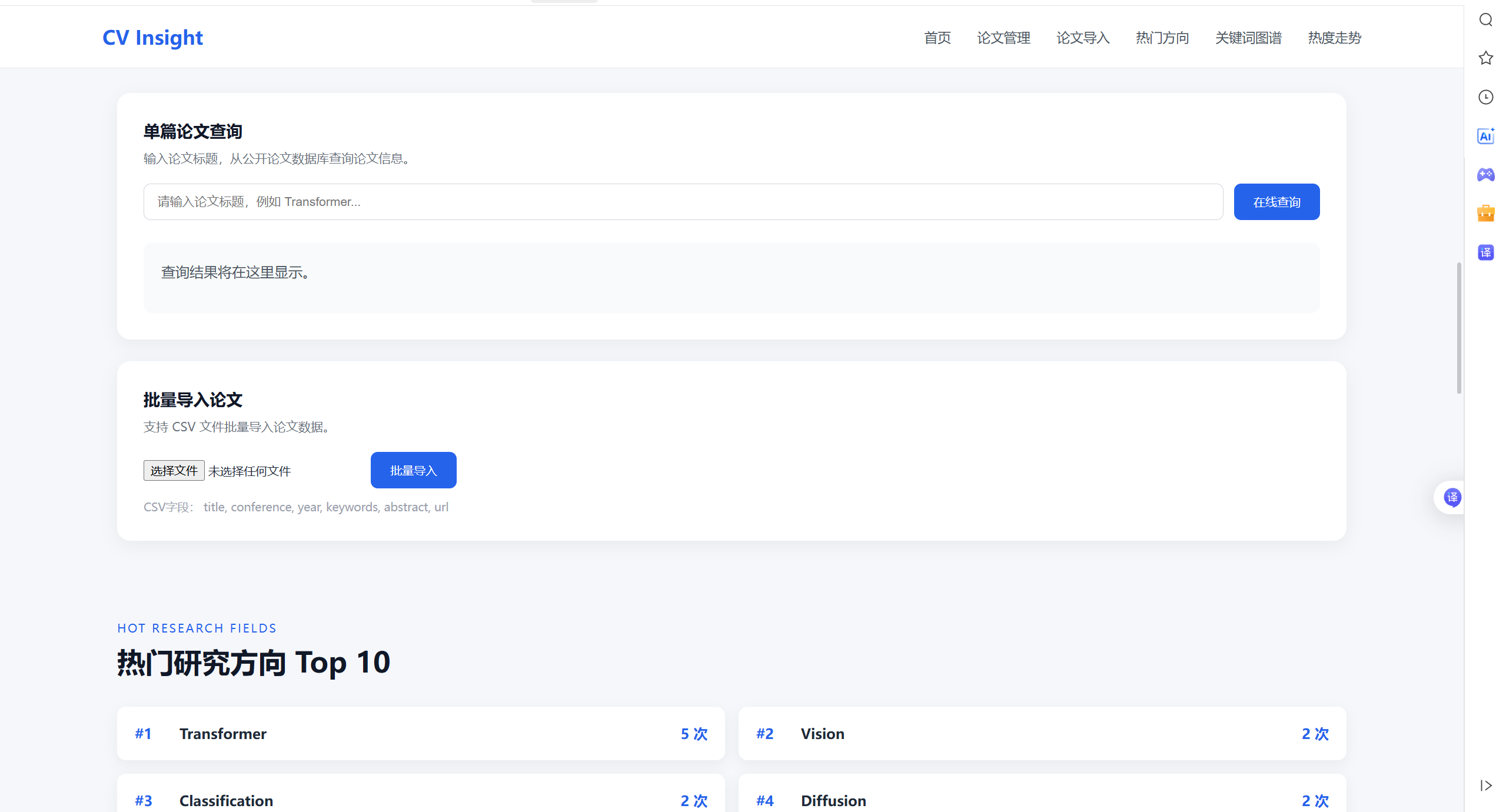Go to 首页 in navigation

[937, 38]
